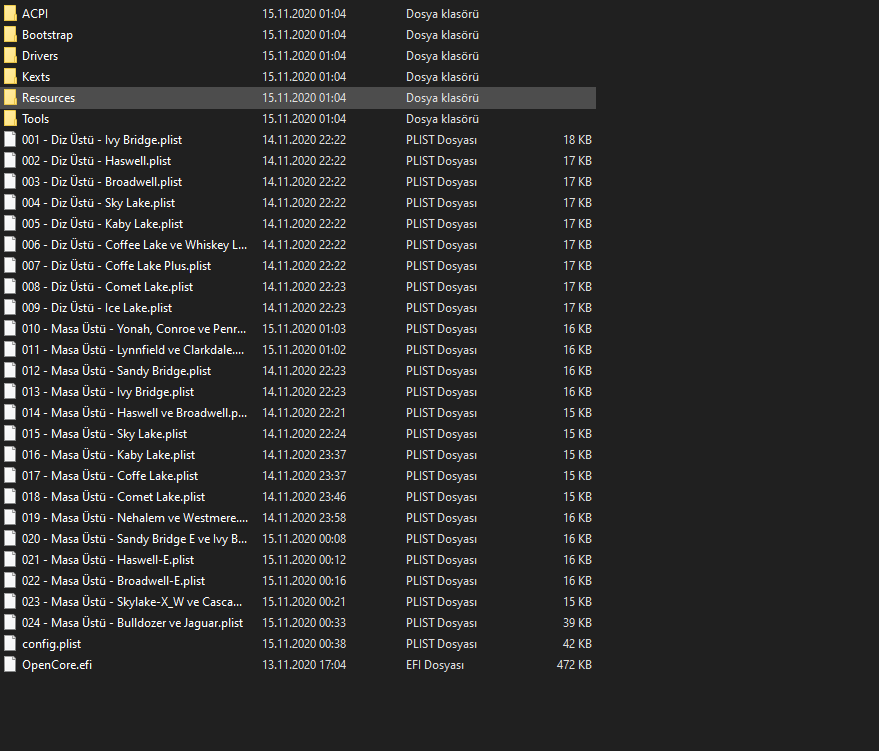The height and width of the screenshot is (751, 879).
Task: Click the Resources folder icon
Action: 10,98
